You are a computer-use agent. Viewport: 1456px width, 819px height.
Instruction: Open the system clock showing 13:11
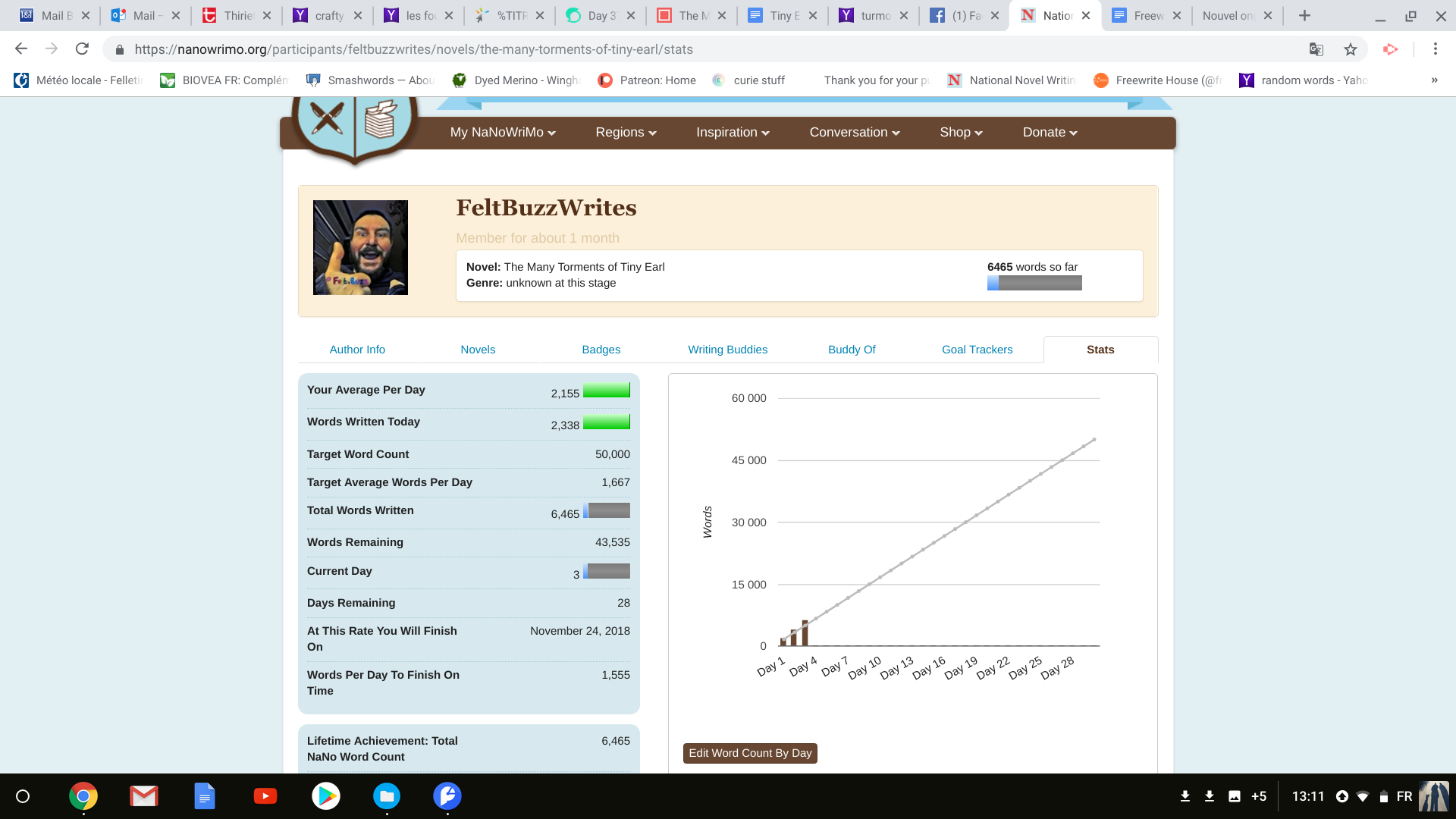[x=1308, y=796]
